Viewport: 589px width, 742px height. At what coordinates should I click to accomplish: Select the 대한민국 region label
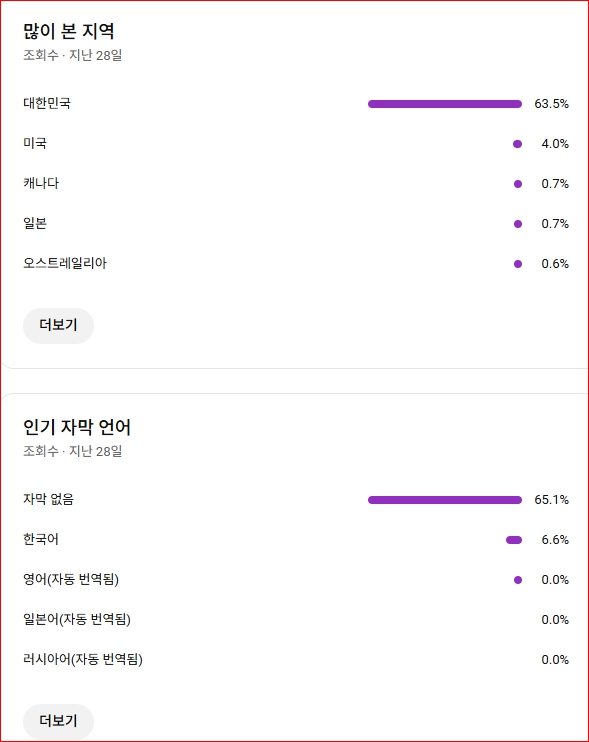click(47, 103)
